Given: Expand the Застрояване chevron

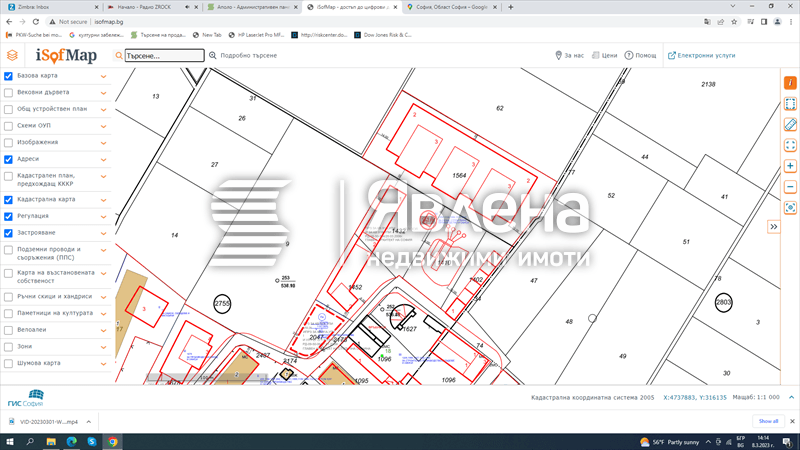Looking at the screenshot, I should [x=104, y=234].
